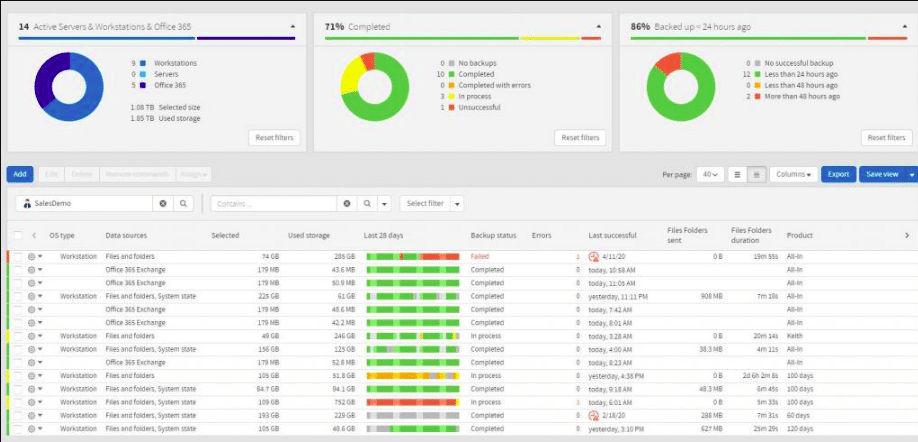Click the magnifier beside SalesDemo
The height and width of the screenshot is (442, 918).
coord(183,204)
